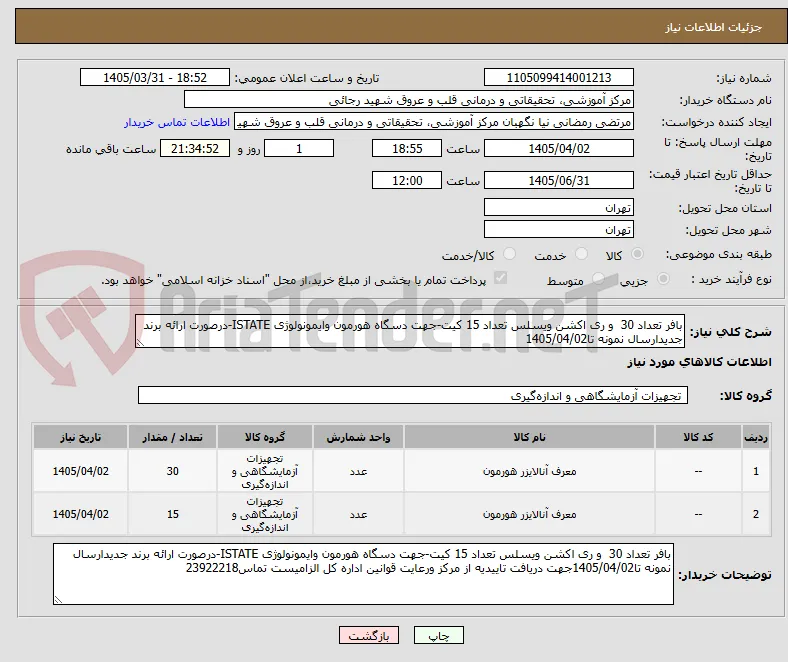Click the گروه کالا column header

(x=265, y=437)
